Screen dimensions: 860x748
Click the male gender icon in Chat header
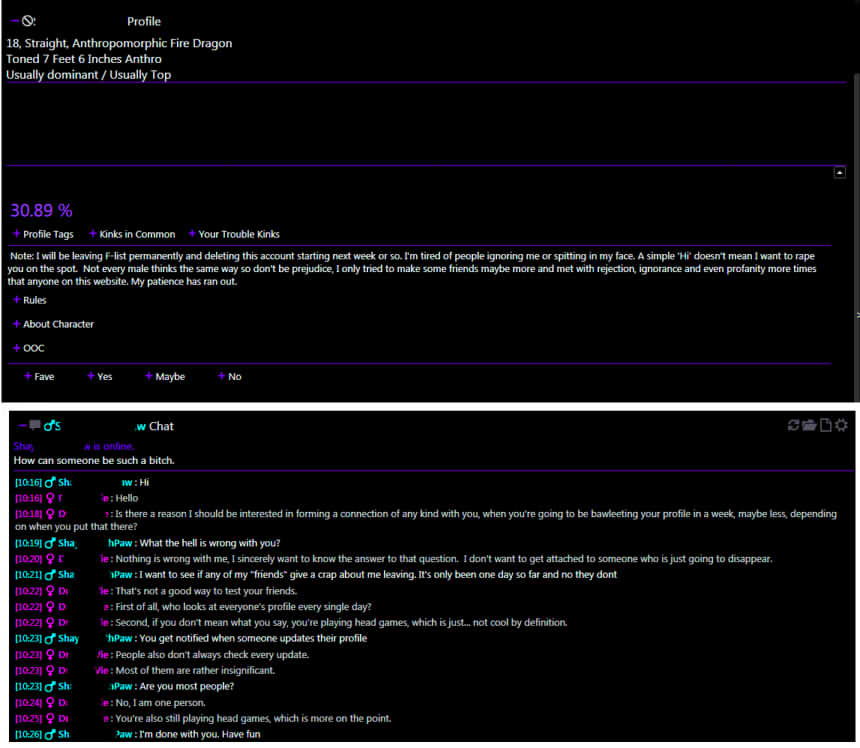click(49, 426)
